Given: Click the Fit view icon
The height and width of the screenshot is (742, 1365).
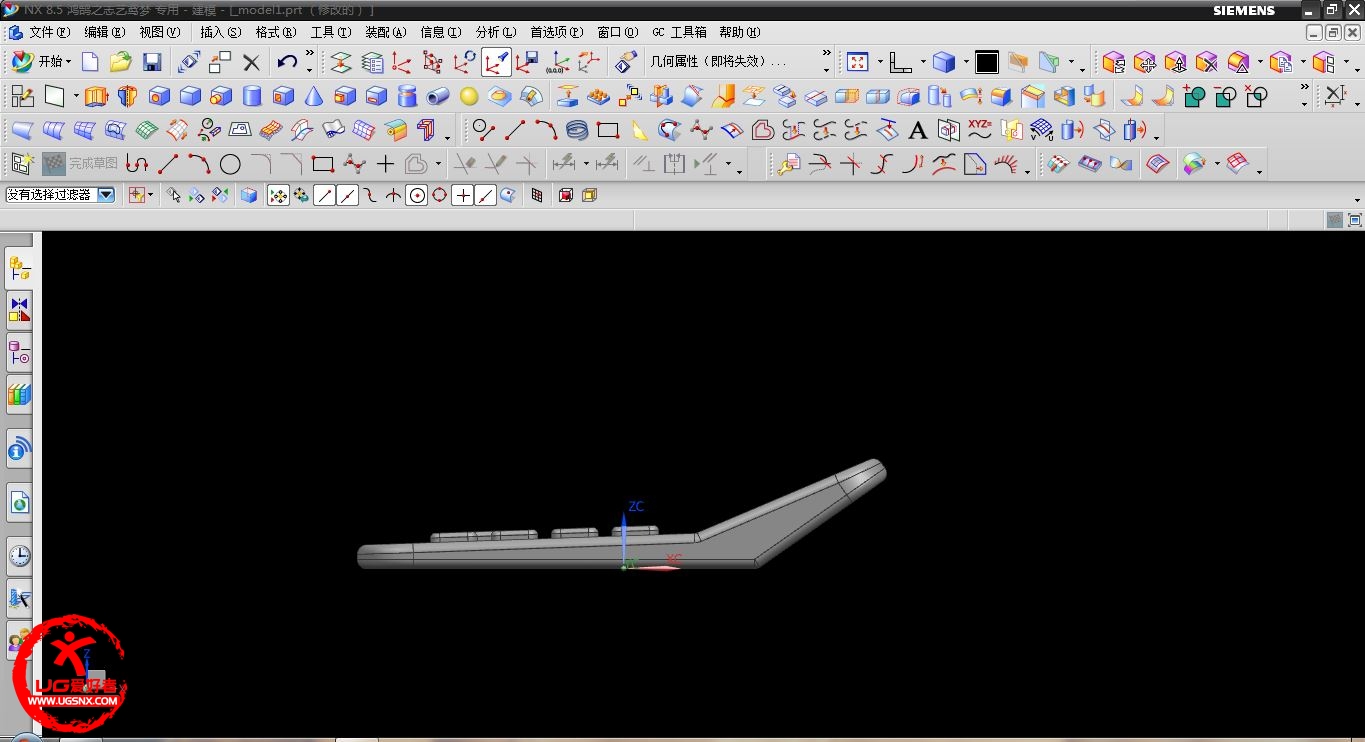Looking at the screenshot, I should point(857,62).
